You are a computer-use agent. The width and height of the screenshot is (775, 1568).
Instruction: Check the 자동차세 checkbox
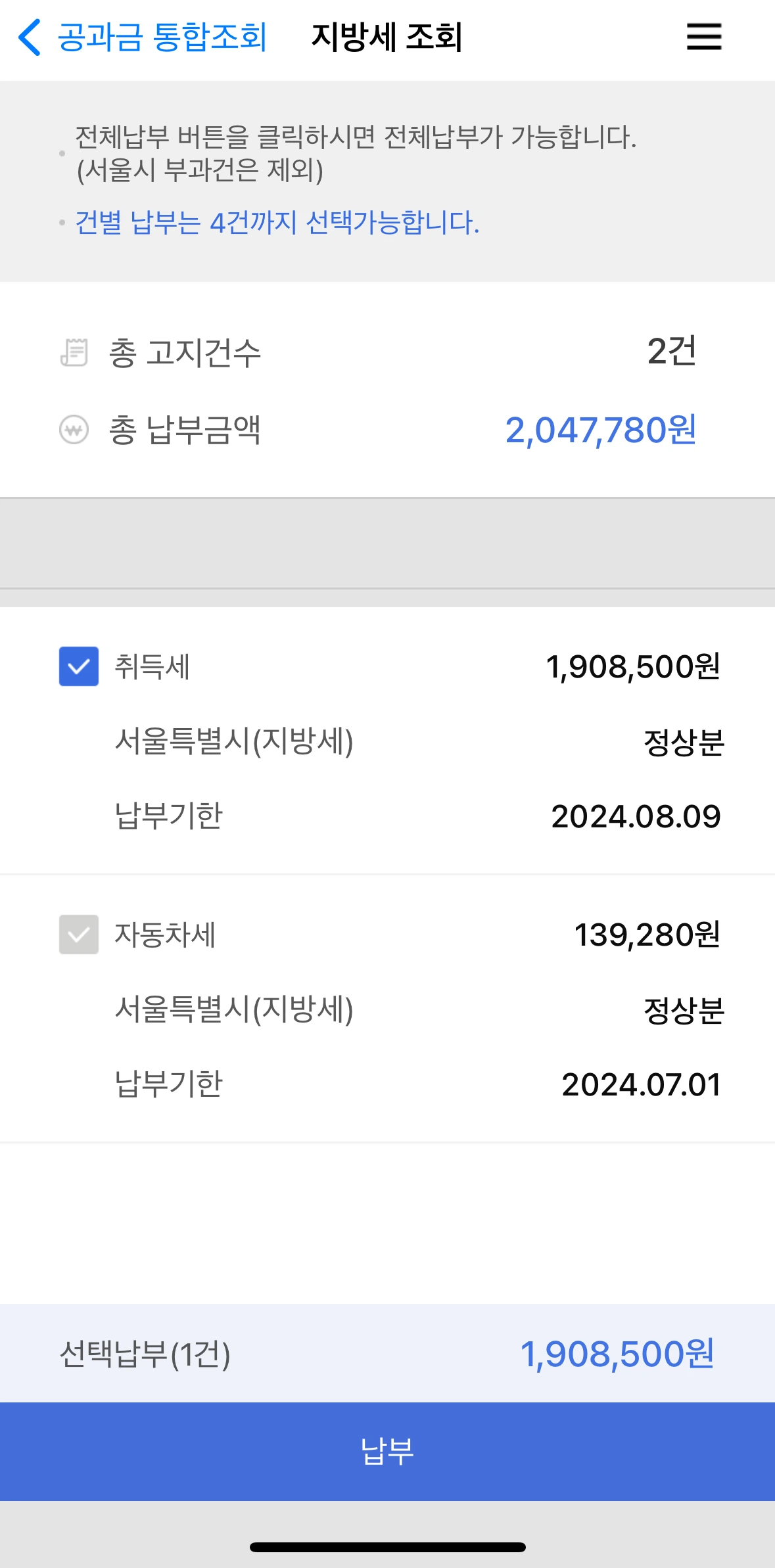point(79,934)
